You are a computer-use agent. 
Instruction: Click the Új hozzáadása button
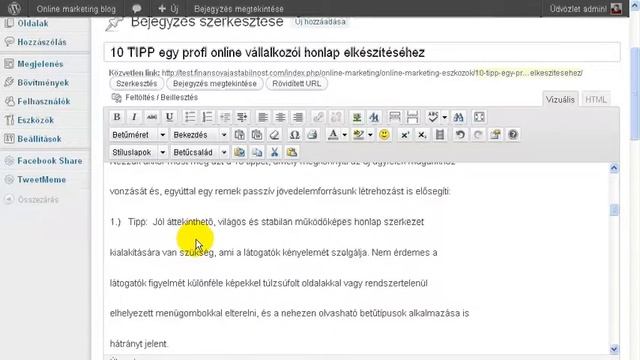(320, 22)
